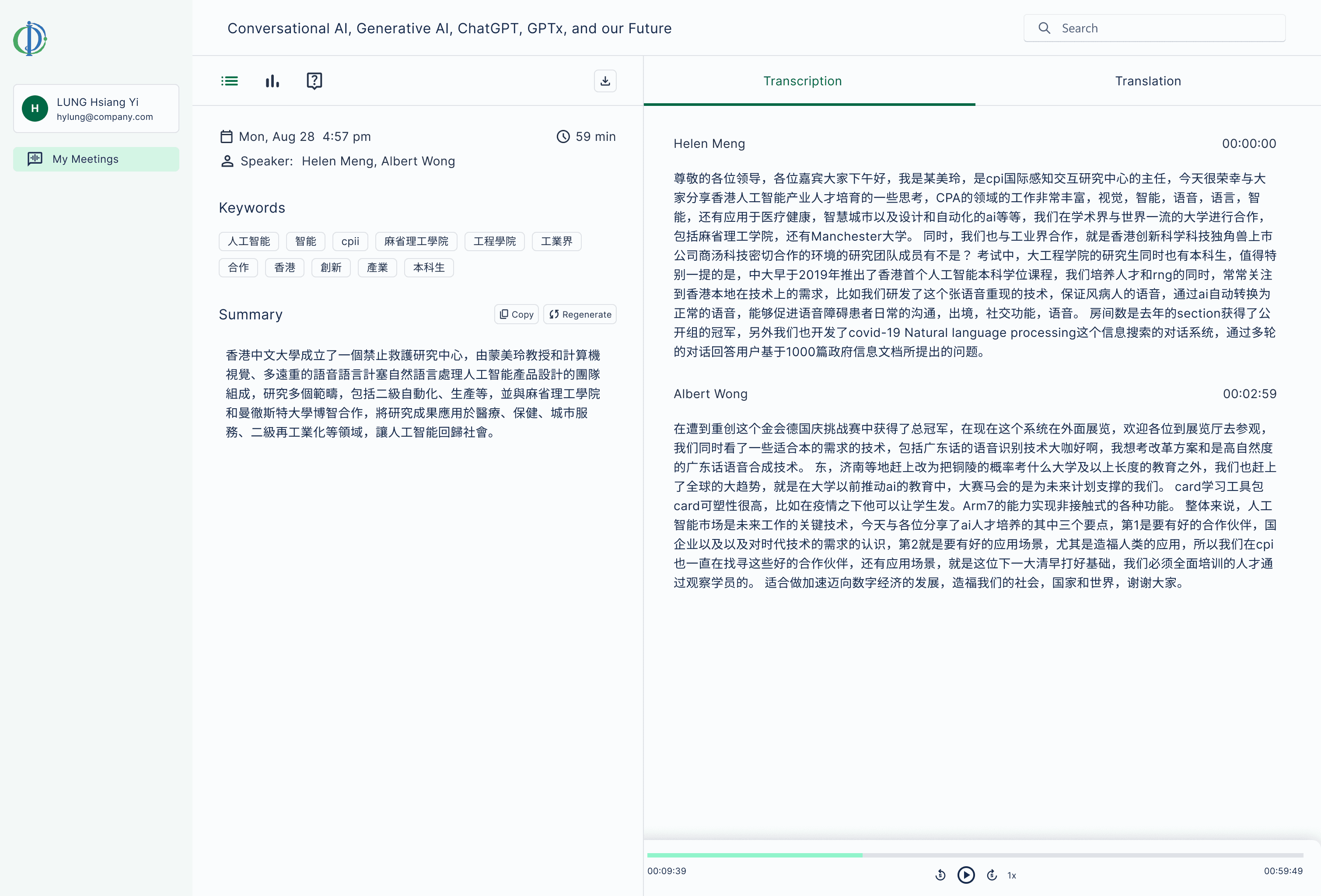Open the bar chart statistics icon

(x=272, y=81)
